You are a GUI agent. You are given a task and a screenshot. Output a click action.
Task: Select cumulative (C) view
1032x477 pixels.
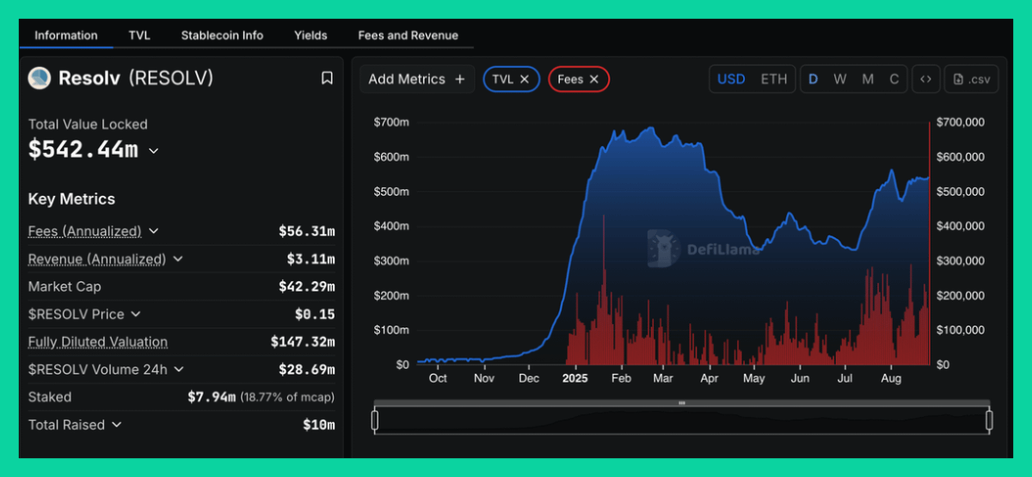(894, 79)
